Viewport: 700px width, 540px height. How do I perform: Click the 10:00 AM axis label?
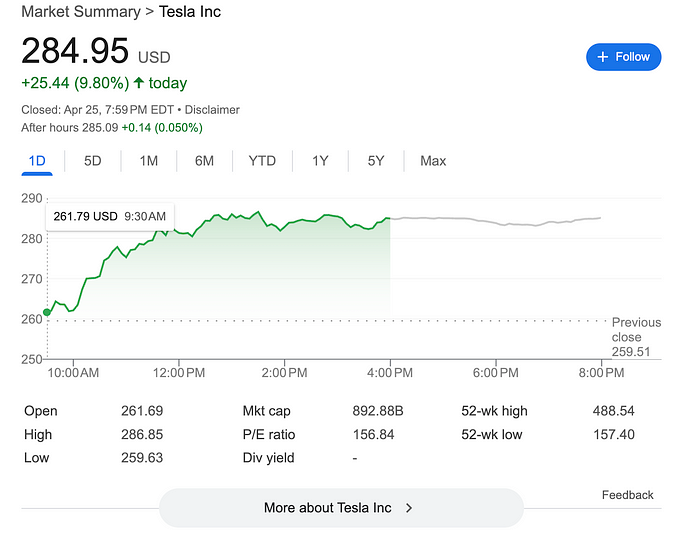coord(73,373)
